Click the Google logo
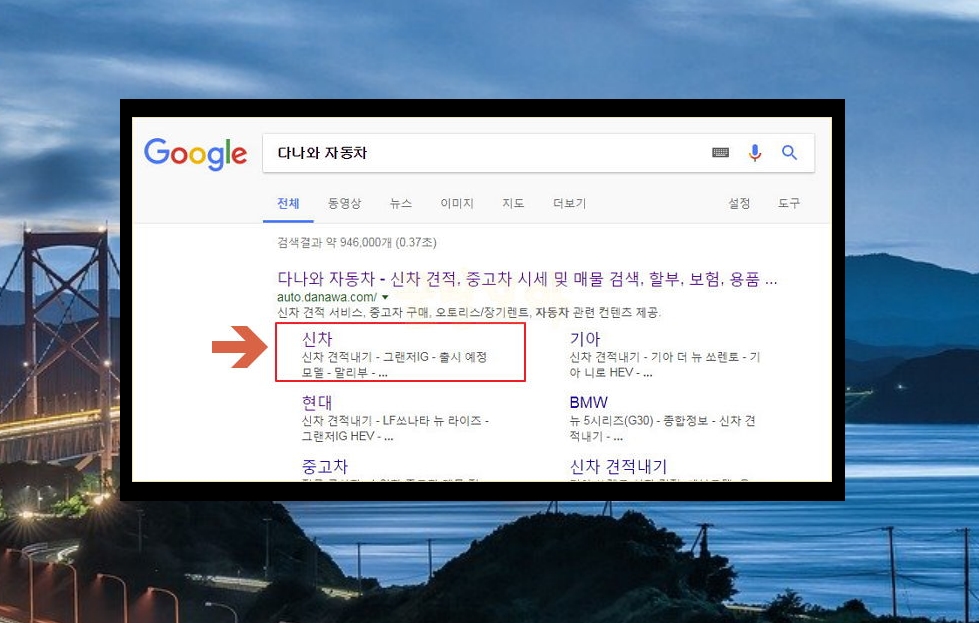979x623 pixels. pyautogui.click(x=195, y=154)
